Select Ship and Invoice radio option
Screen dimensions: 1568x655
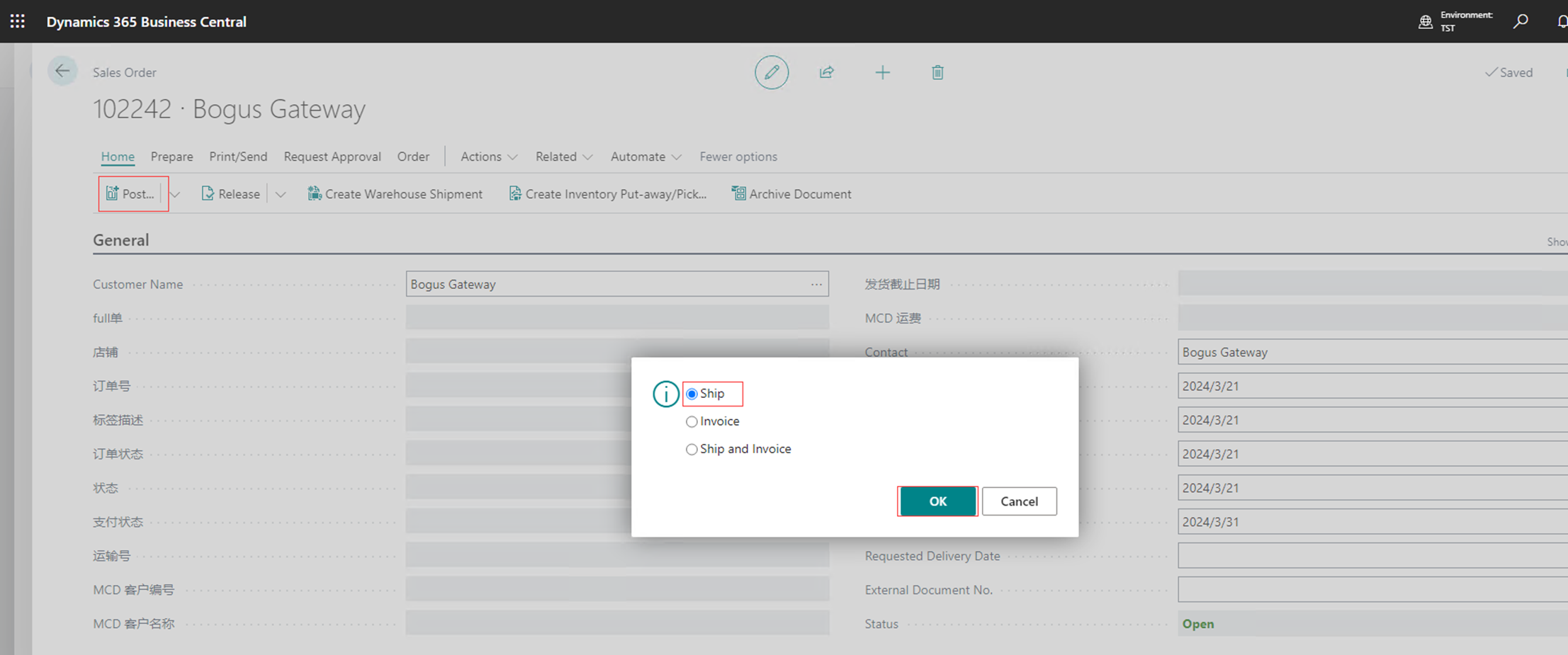click(692, 449)
